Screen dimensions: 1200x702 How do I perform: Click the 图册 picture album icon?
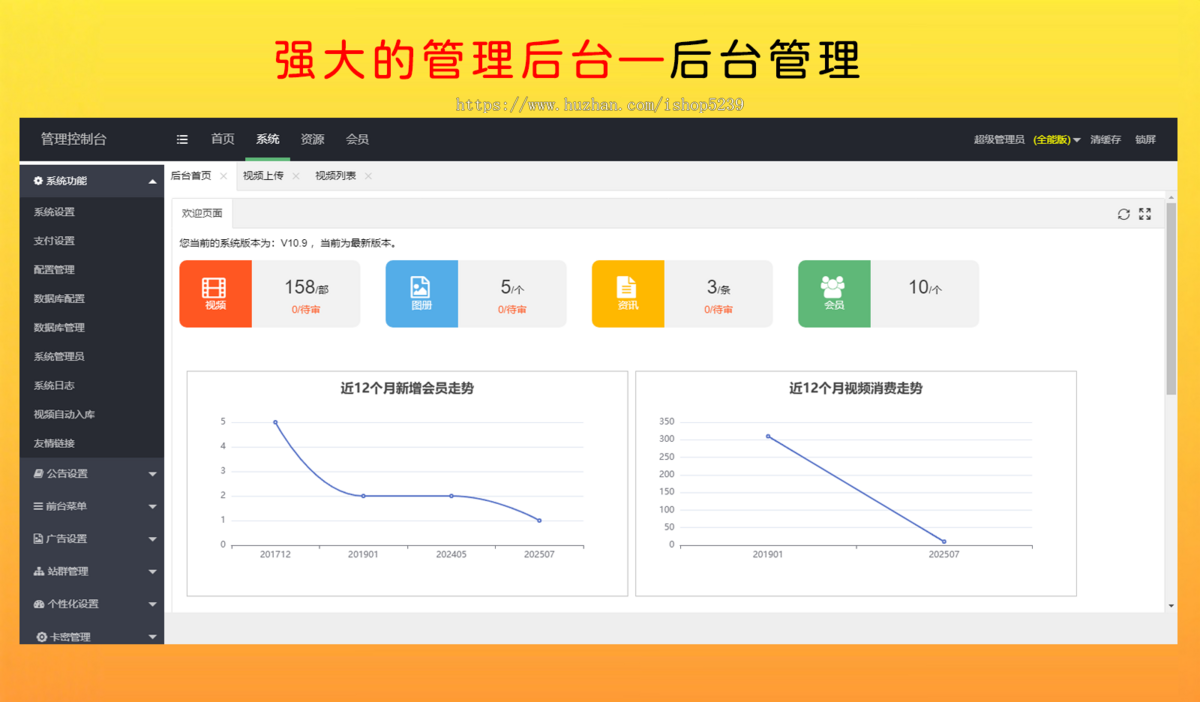[421, 293]
